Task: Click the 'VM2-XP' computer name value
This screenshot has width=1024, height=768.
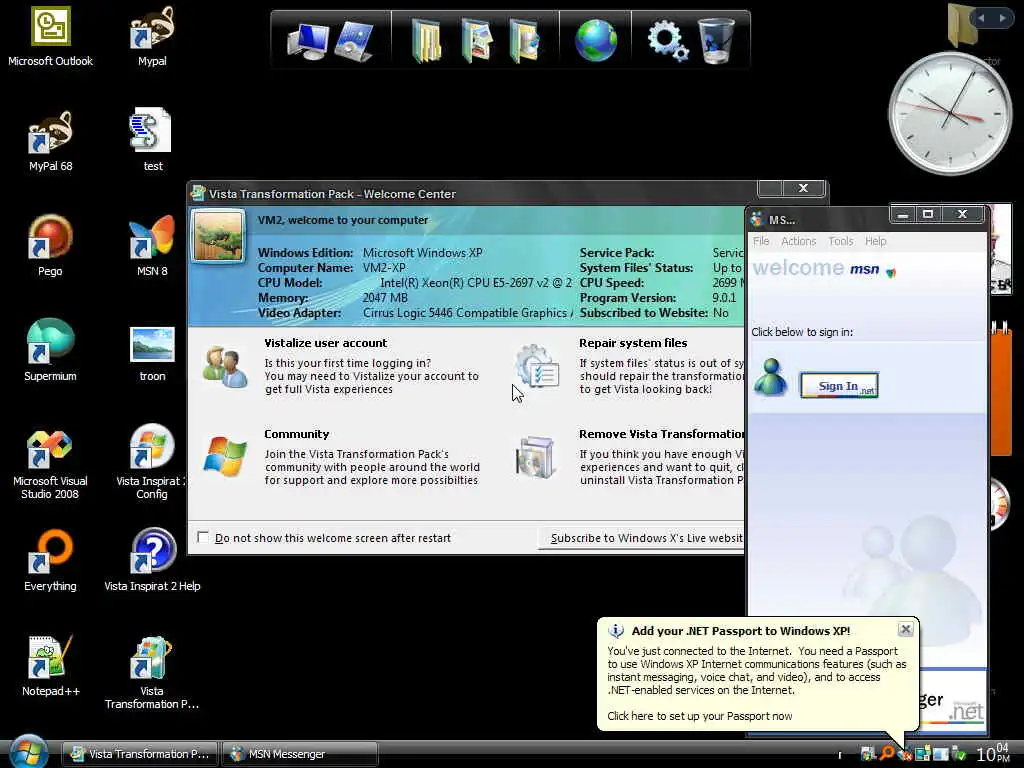Action: [x=384, y=268]
